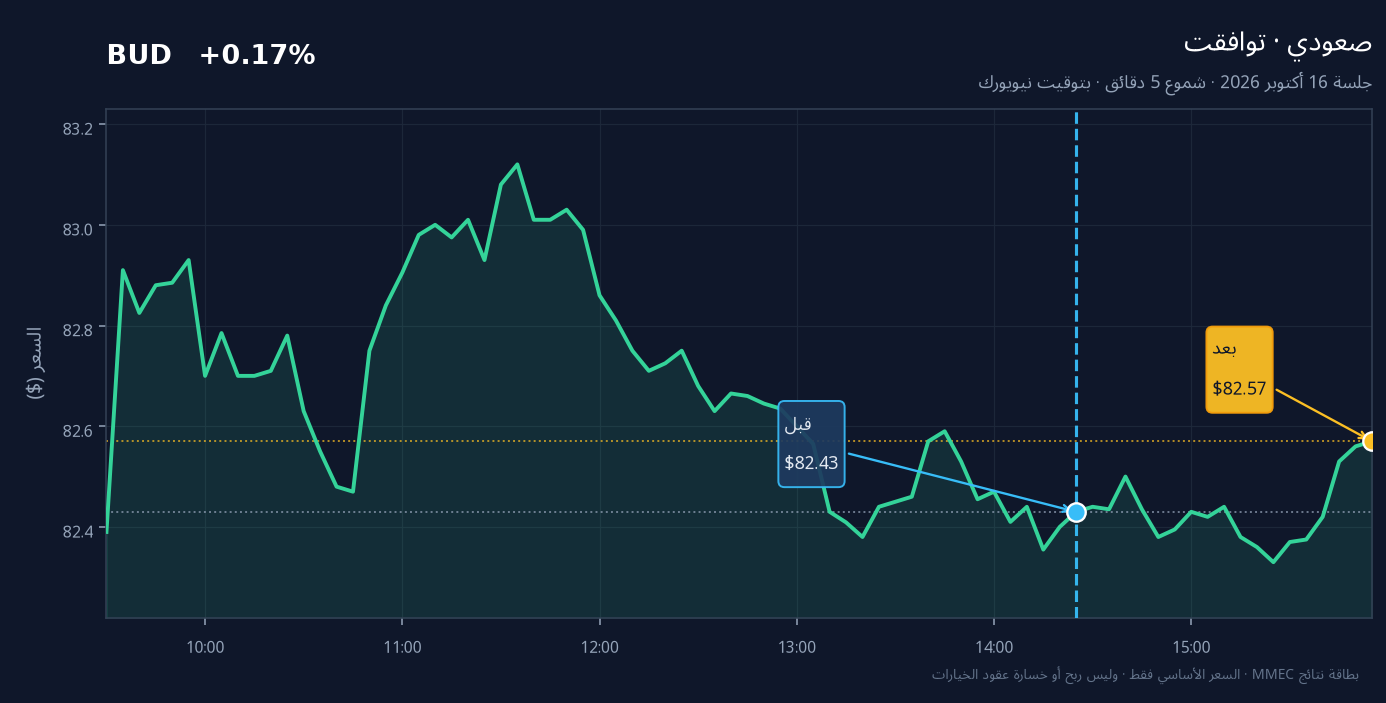
Task: Click the Arabic chart title at top right
Action: pyautogui.click(x=1277, y=42)
